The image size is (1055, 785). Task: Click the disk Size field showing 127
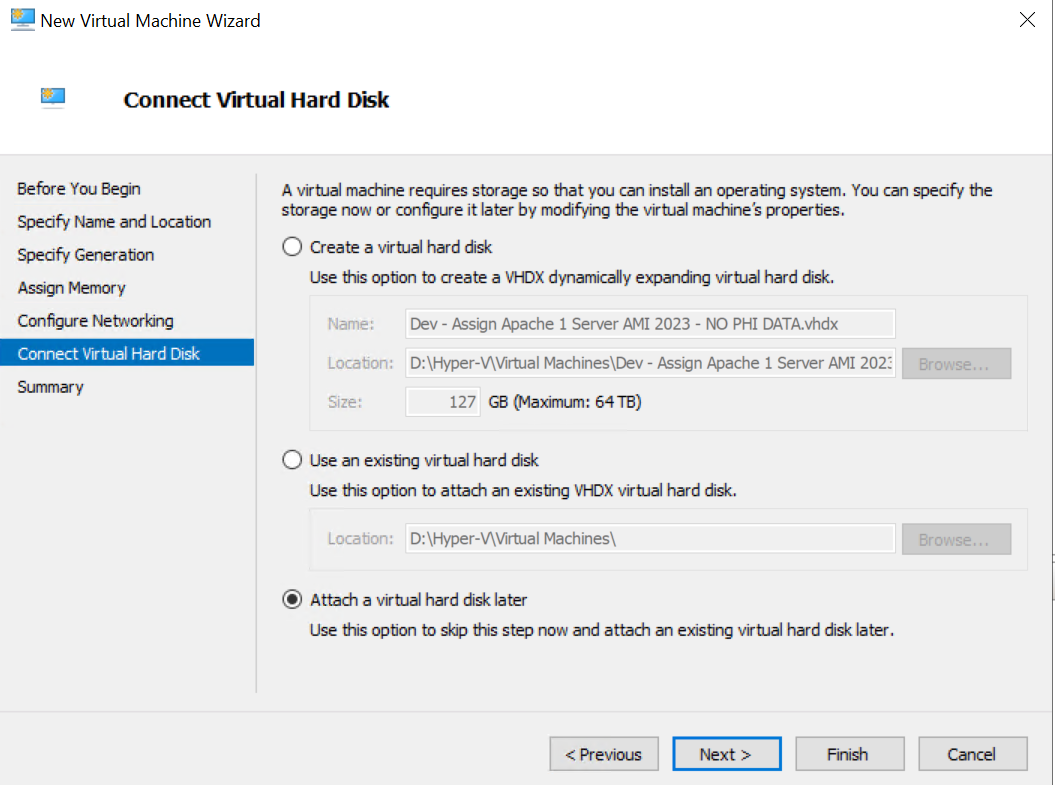443,402
